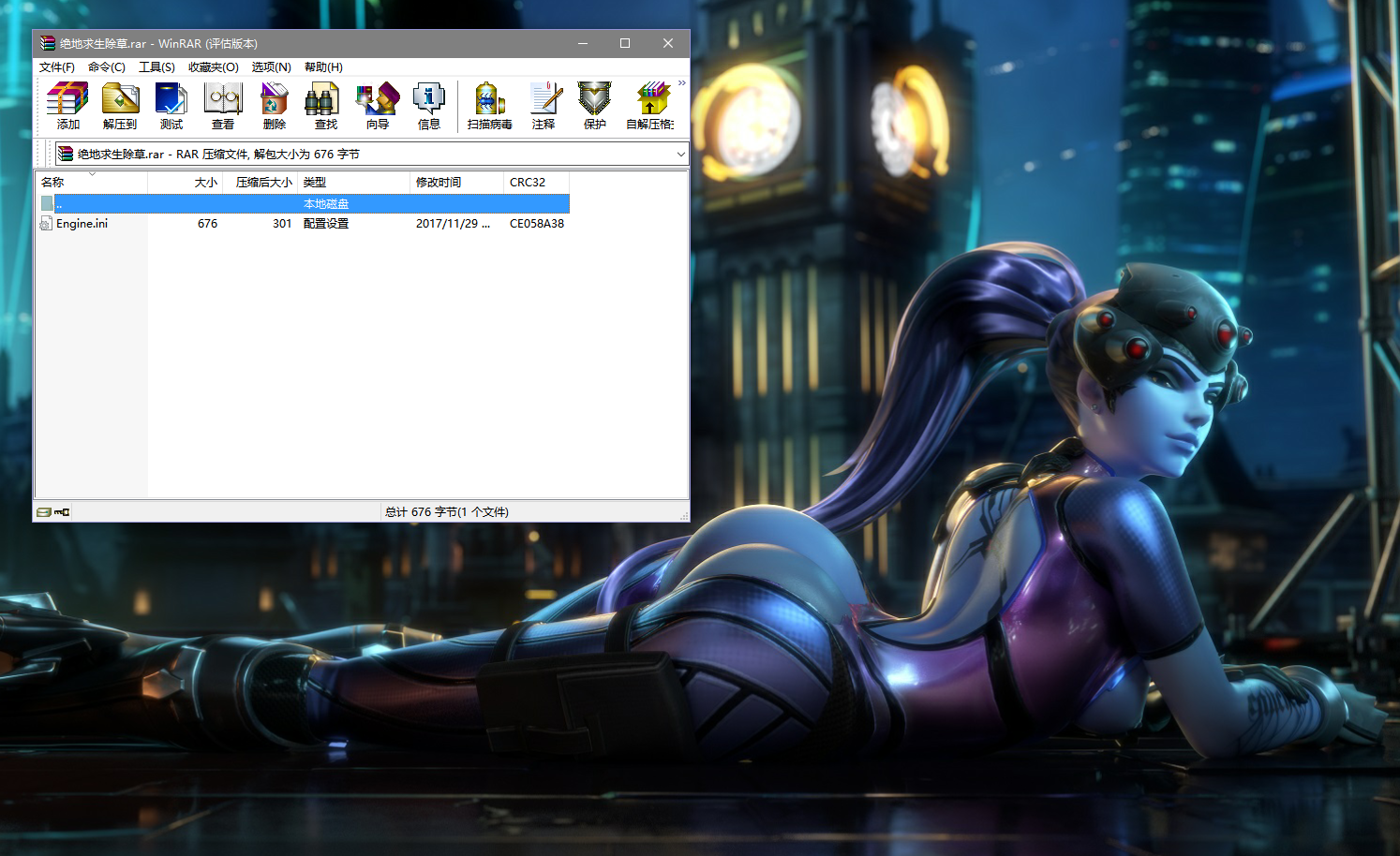Viewport: 1400px width, 856px height.
Task: Expand the archive path dropdown arrow
Action: point(680,155)
